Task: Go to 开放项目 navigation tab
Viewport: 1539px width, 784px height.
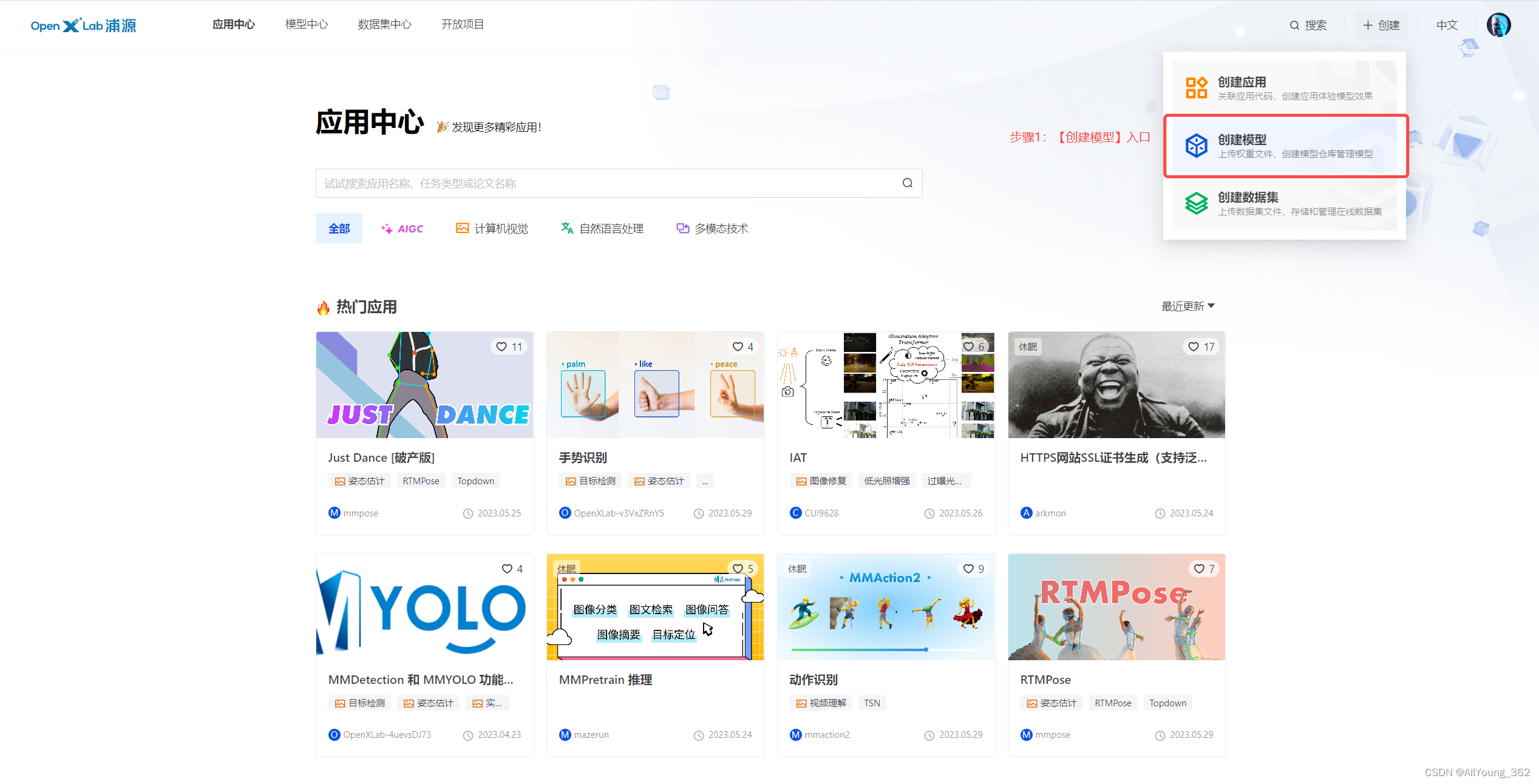Action: click(462, 24)
